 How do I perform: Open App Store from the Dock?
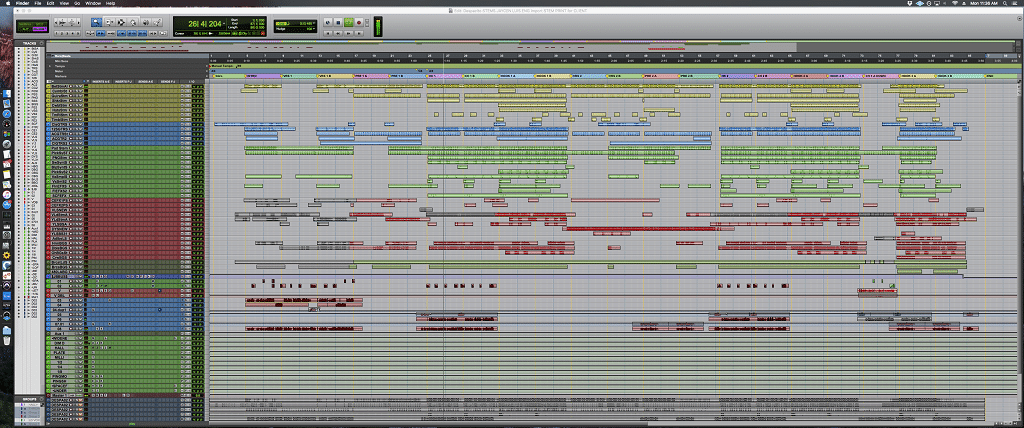[x=7, y=204]
